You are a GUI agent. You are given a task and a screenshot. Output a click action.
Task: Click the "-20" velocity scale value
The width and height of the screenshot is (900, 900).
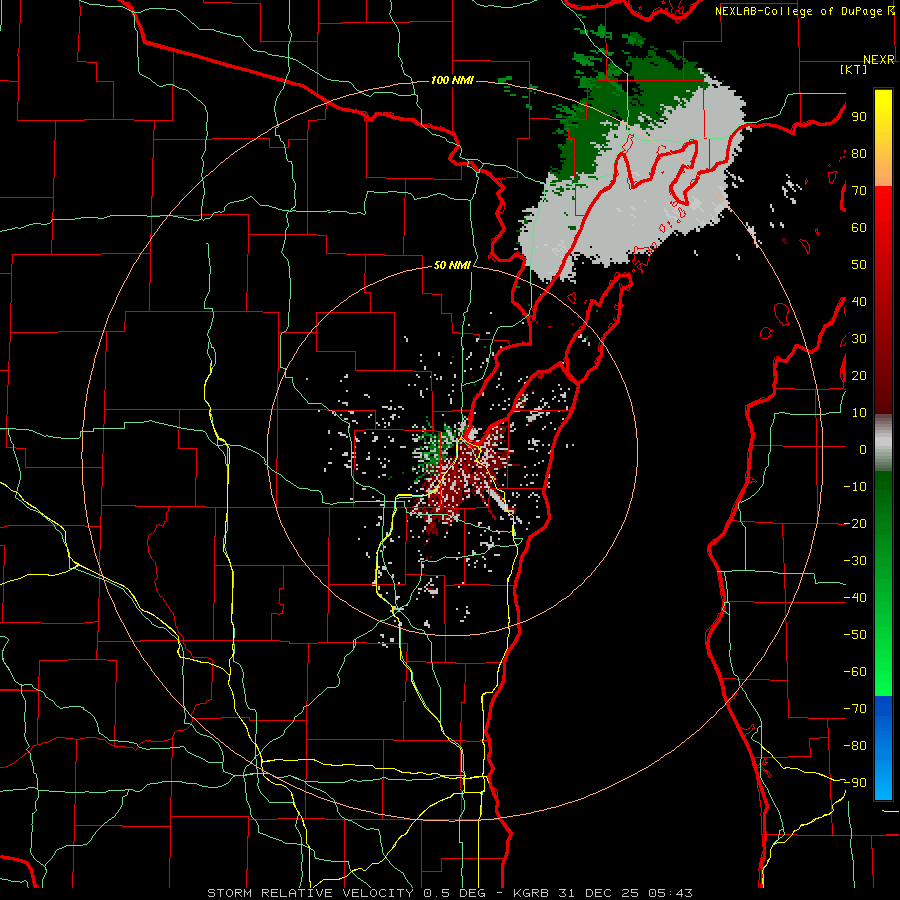[x=855, y=523]
